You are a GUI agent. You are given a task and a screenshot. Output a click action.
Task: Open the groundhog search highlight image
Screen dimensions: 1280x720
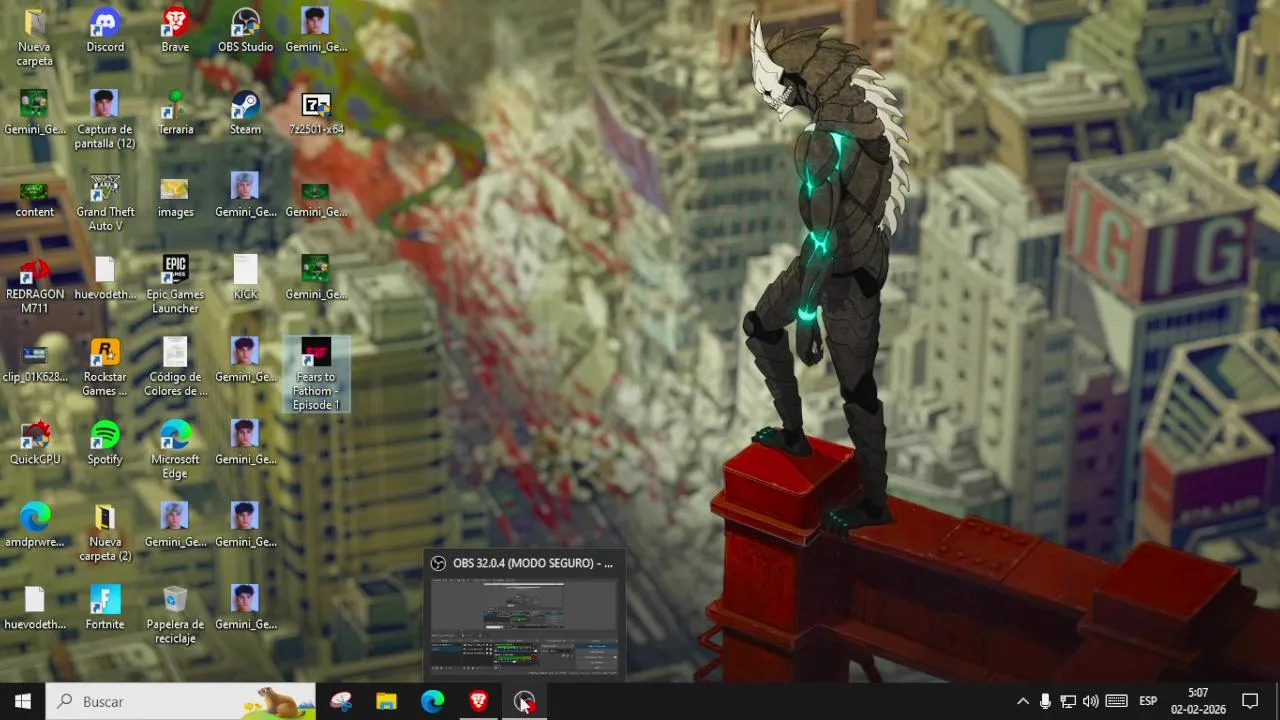click(x=281, y=702)
